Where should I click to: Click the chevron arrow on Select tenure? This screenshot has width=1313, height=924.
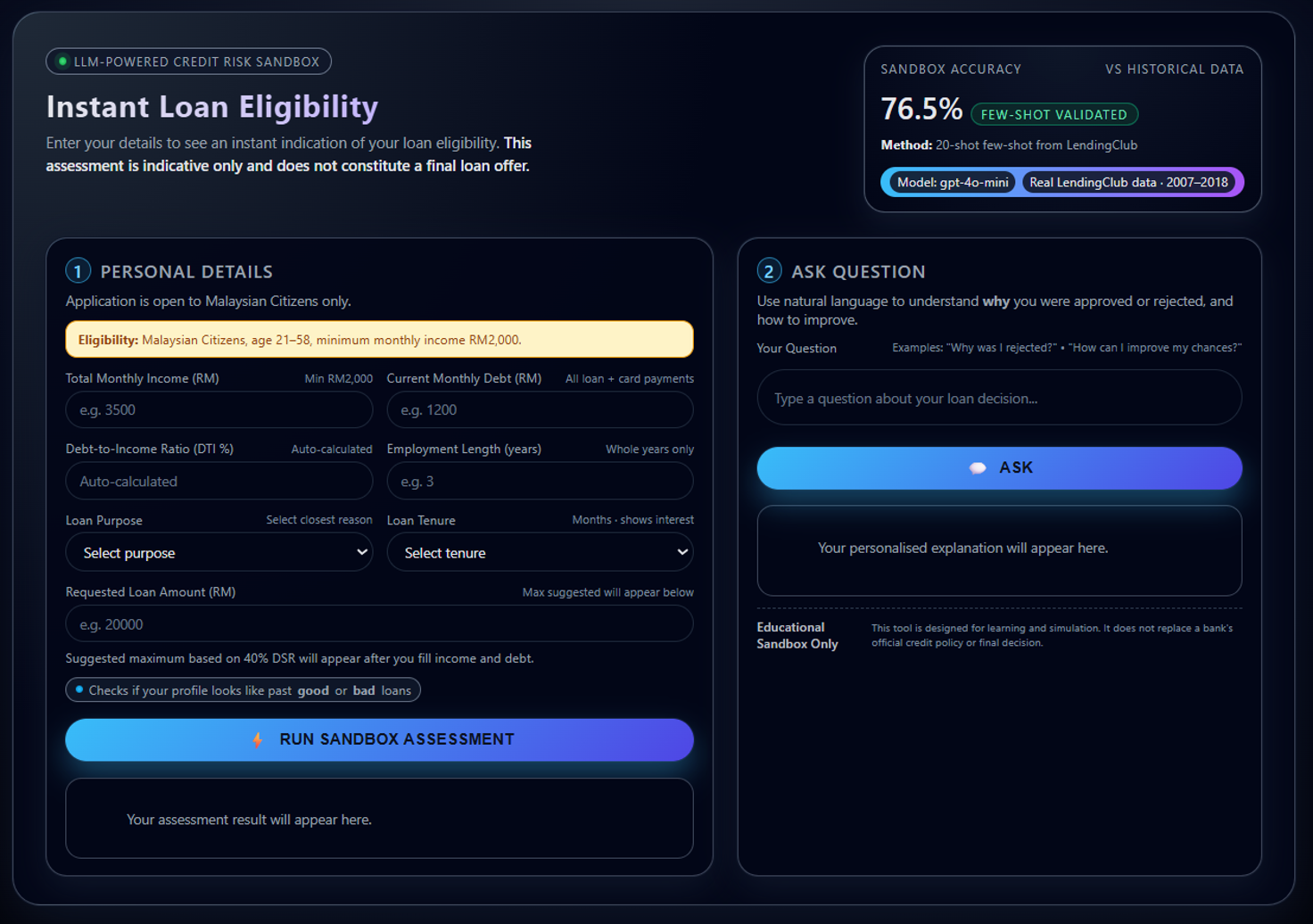(682, 552)
